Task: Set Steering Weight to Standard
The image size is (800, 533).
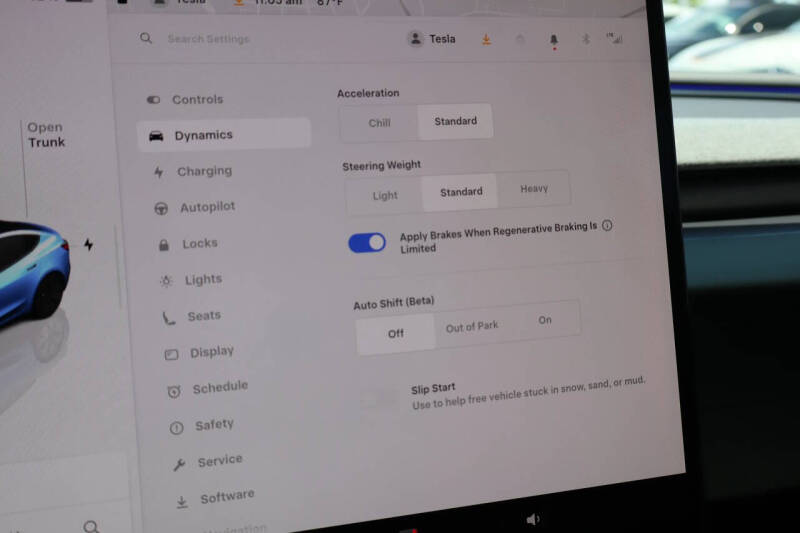Action: tap(461, 192)
